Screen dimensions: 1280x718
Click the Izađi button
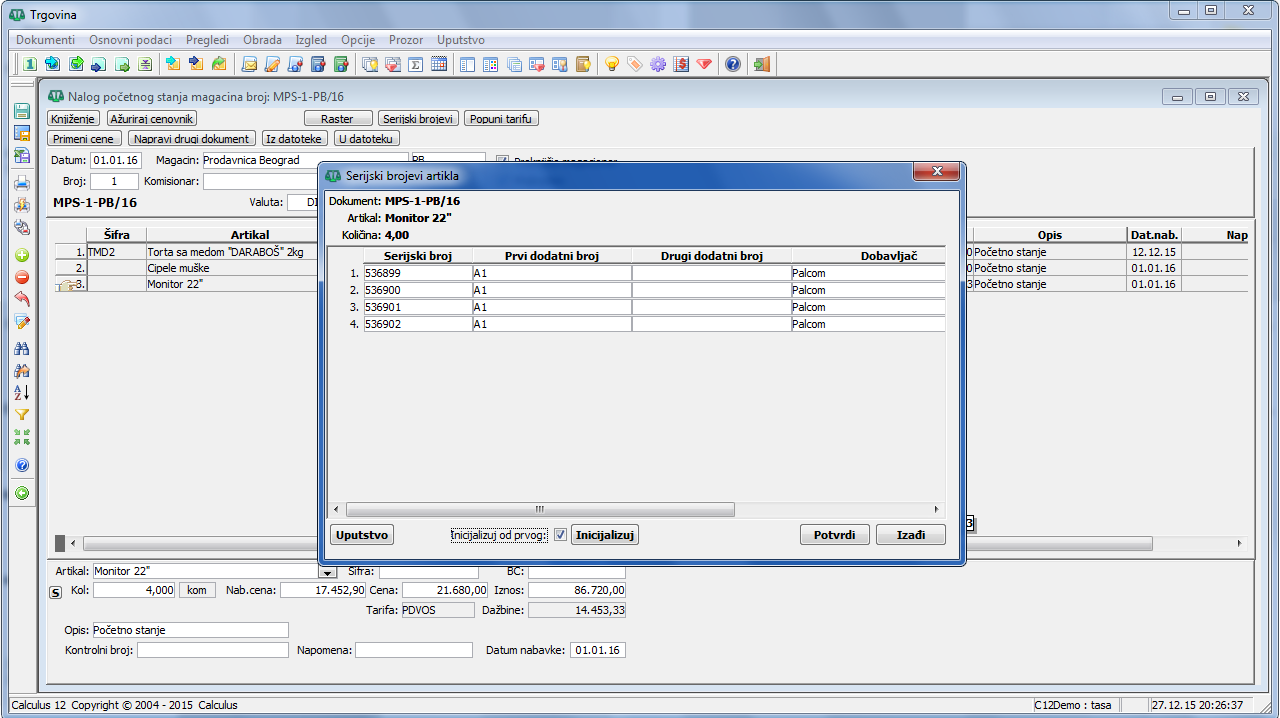point(910,535)
